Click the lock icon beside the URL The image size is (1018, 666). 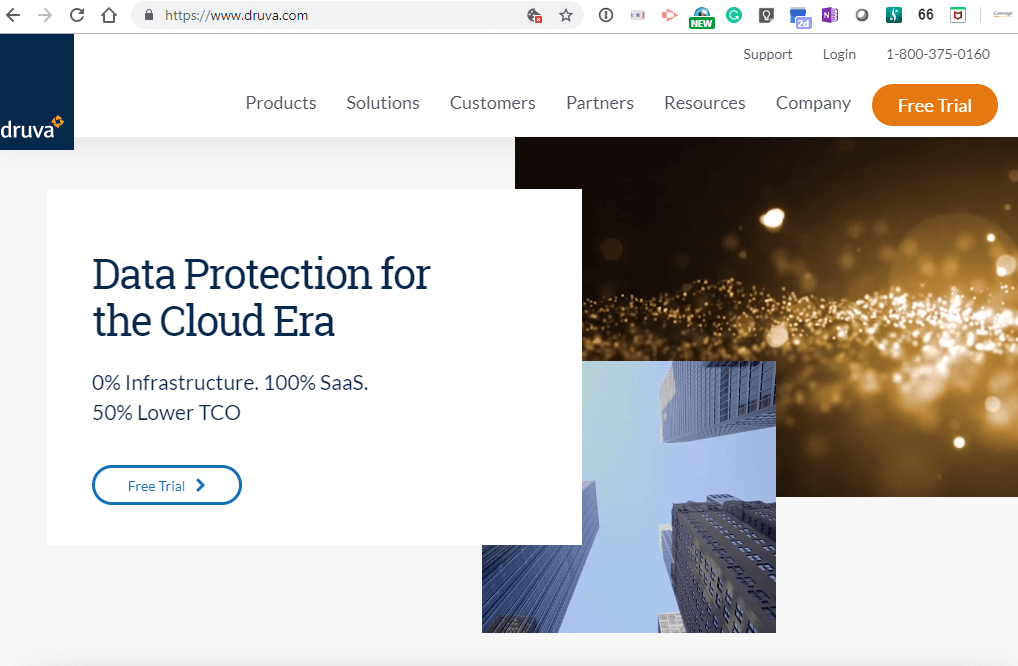[x=149, y=15]
